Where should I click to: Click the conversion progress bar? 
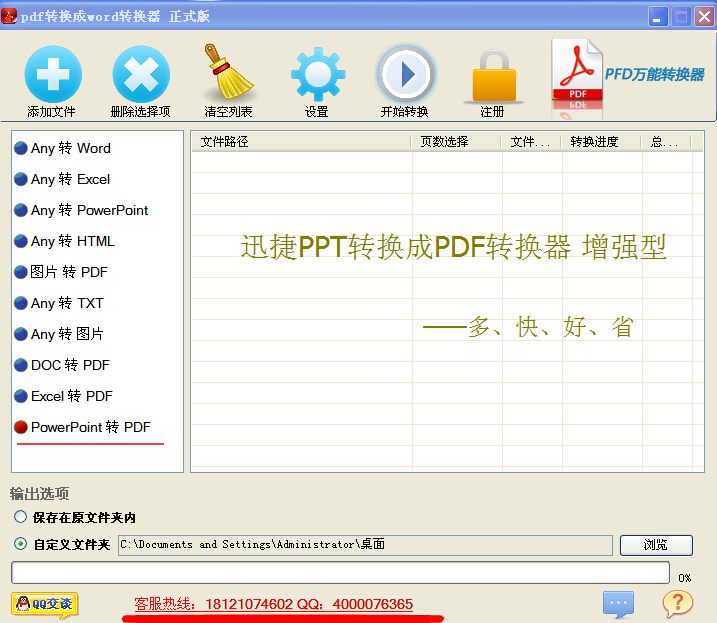pyautogui.click(x=341, y=573)
